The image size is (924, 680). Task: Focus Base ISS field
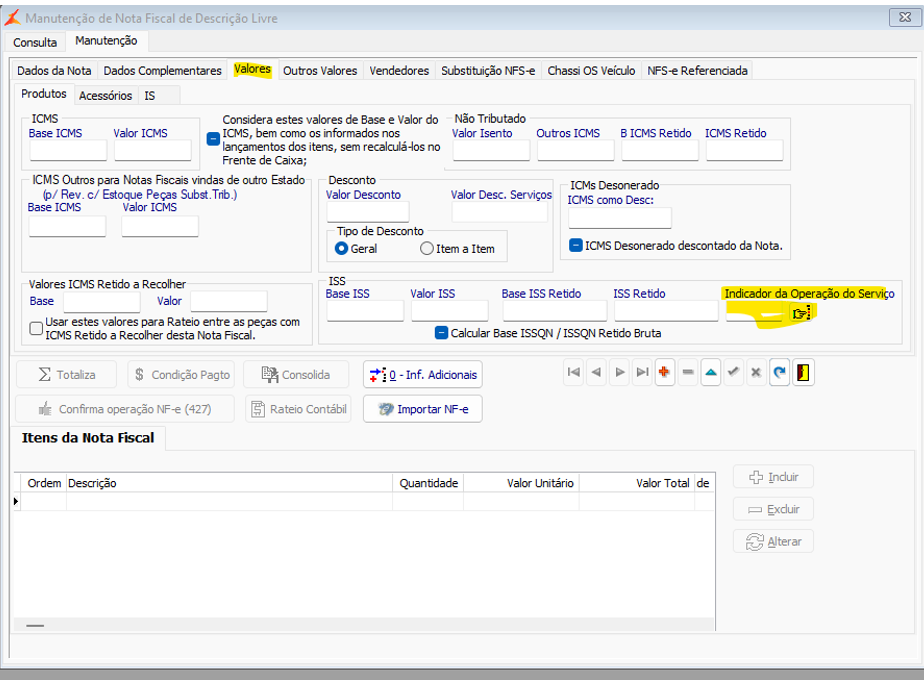365,311
